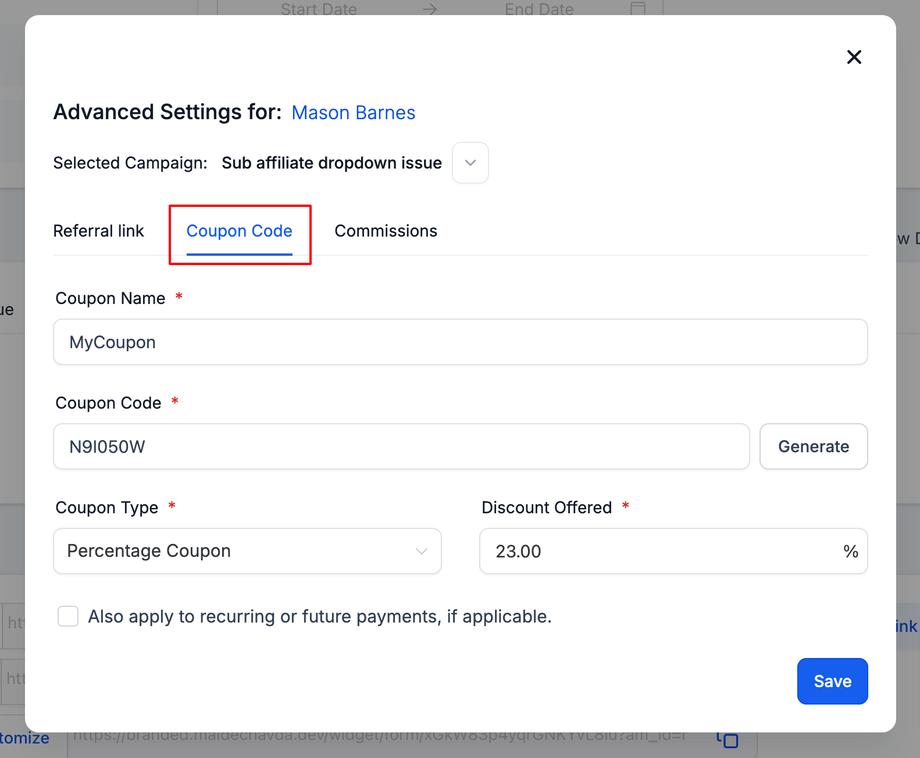Open the Mason Barnes affiliate link
Screen dimensions: 920x758
coord(353,113)
